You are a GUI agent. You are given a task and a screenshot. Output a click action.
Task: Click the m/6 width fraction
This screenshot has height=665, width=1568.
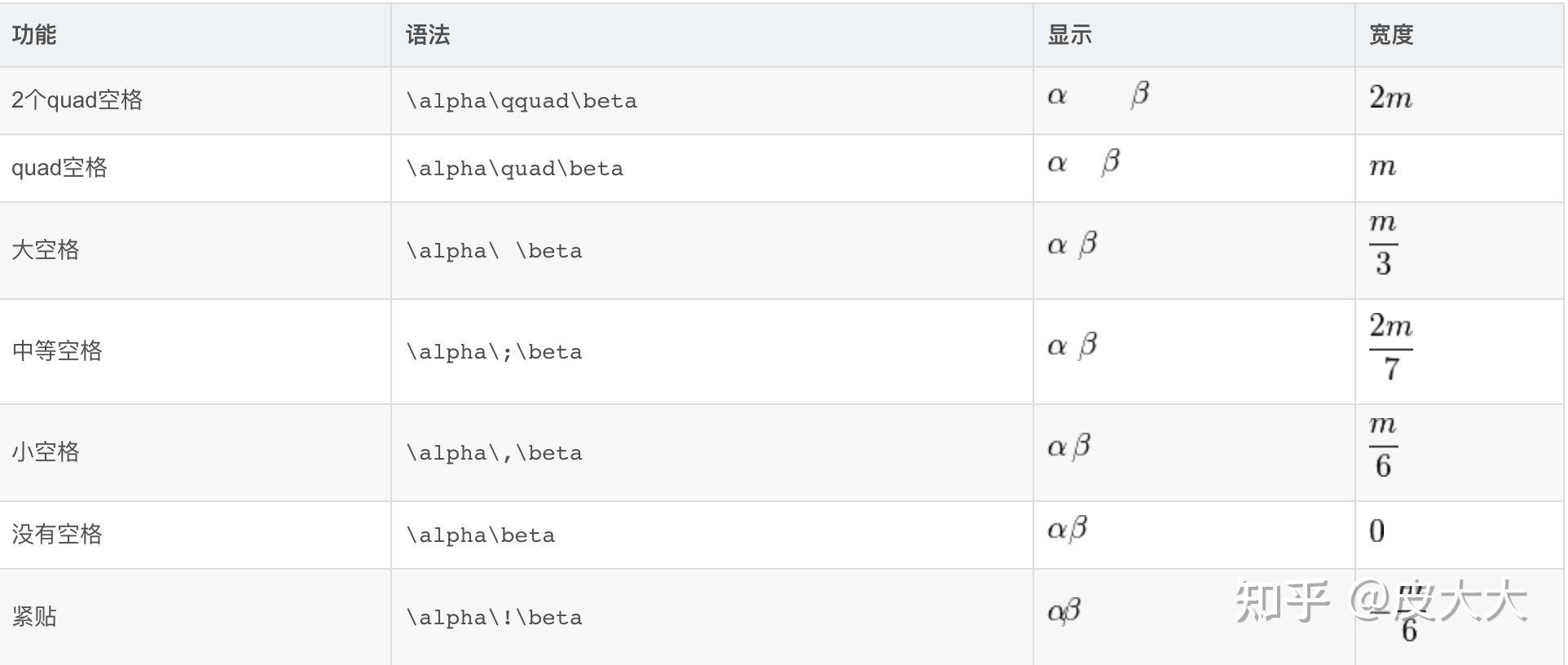click(1383, 447)
